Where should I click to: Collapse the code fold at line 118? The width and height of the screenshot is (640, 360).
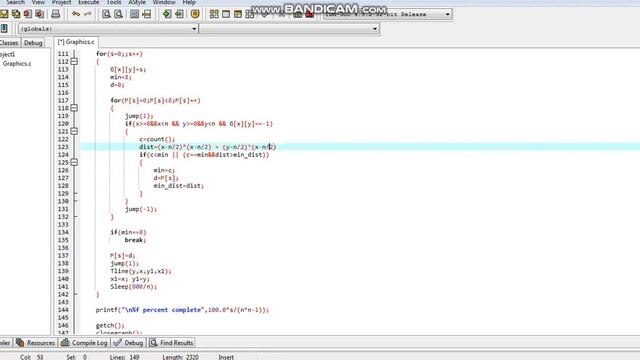click(74, 108)
